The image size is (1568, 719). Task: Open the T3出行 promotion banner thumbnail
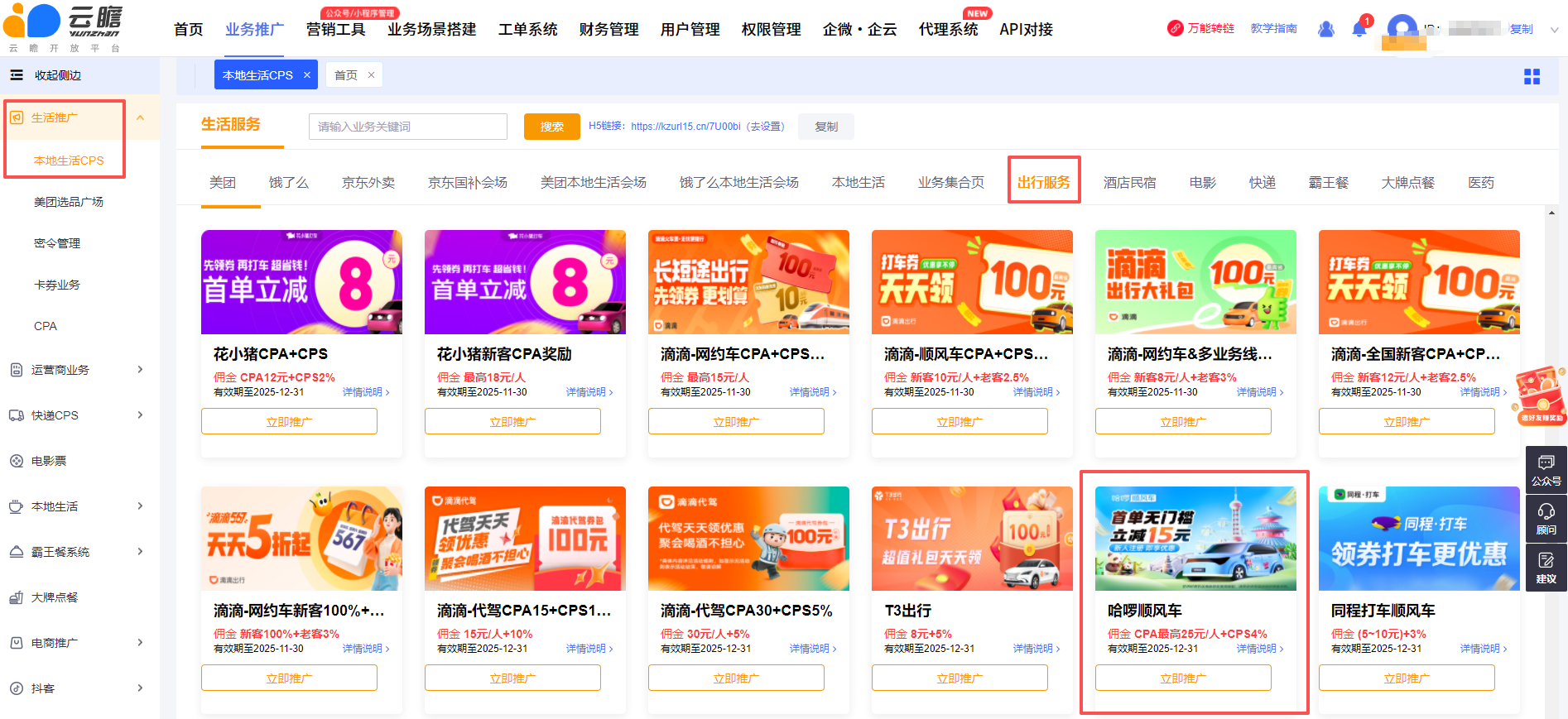click(x=972, y=538)
